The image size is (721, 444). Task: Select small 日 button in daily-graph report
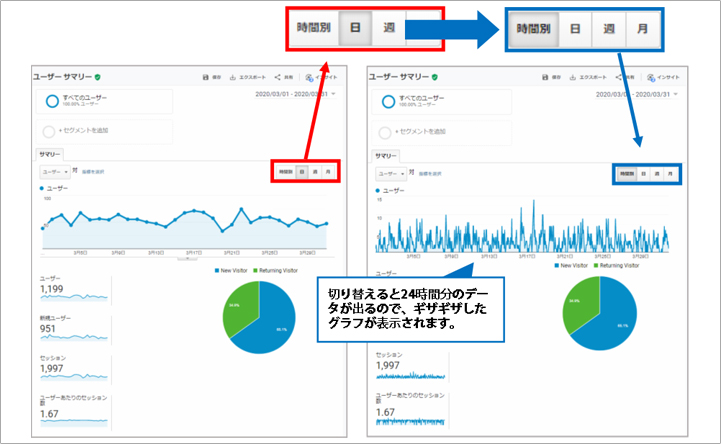pos(302,172)
